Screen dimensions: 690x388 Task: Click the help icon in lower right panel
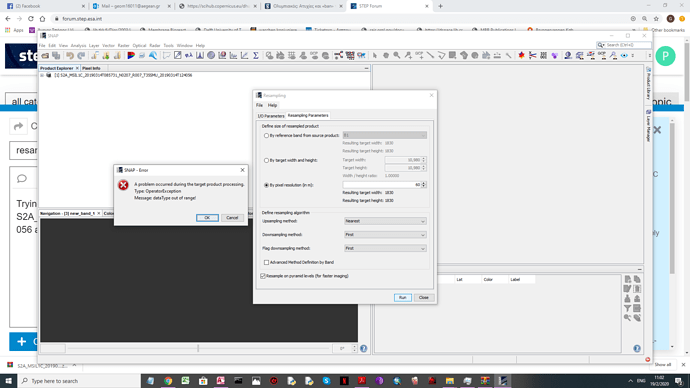click(x=637, y=348)
